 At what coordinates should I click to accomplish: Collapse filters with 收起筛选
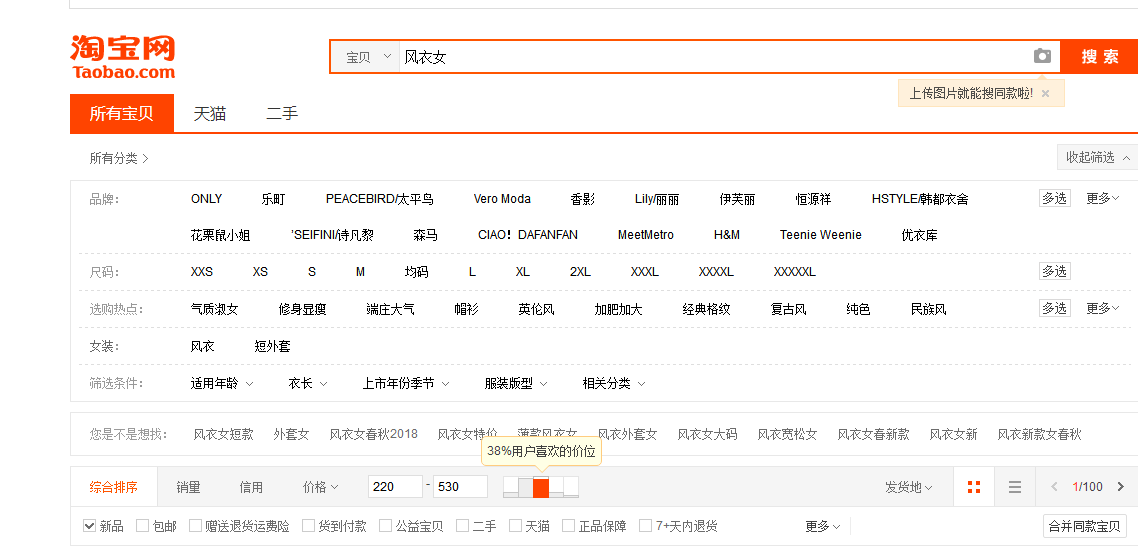(x=1097, y=158)
